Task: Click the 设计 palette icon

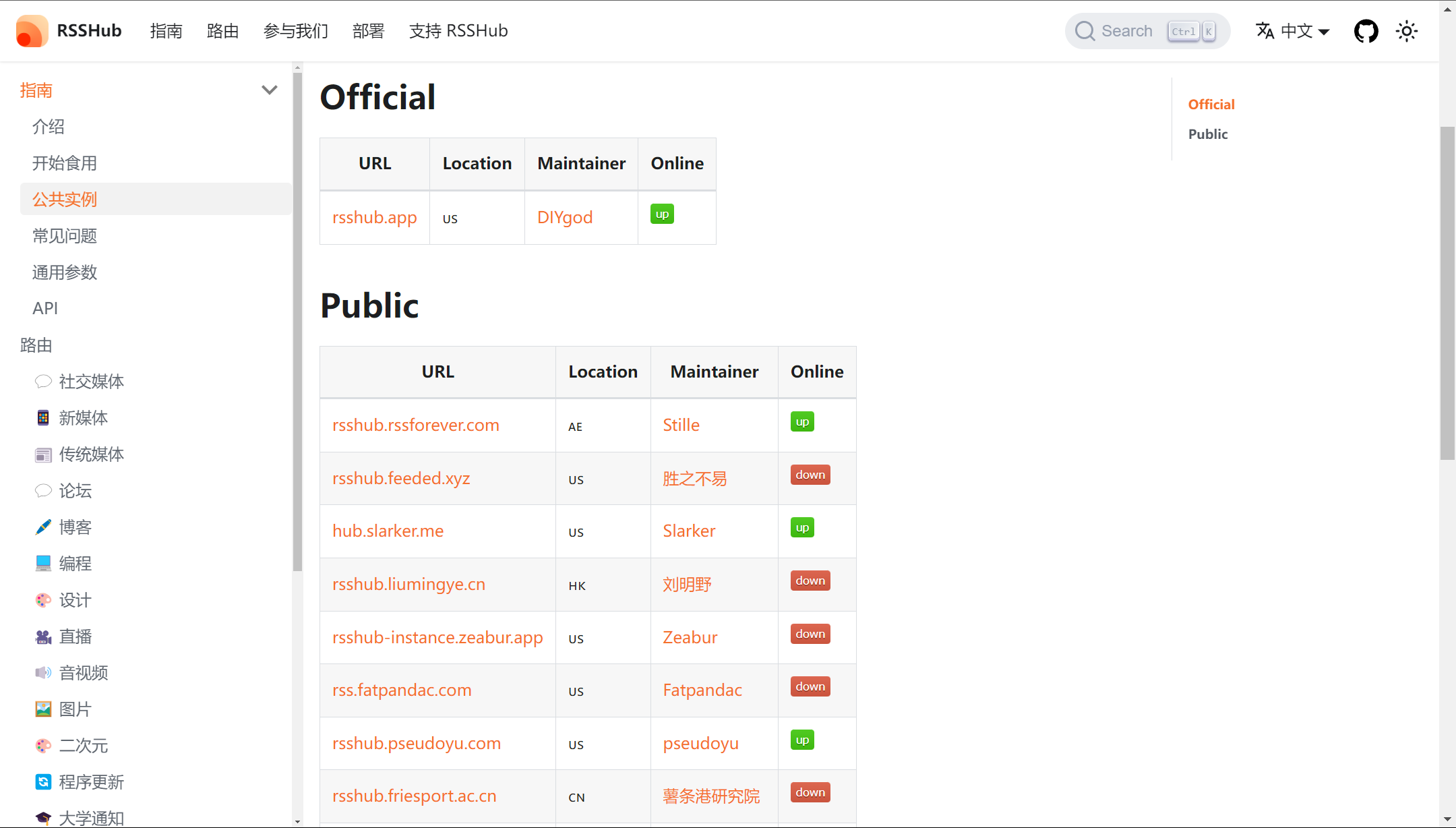Action: (43, 600)
